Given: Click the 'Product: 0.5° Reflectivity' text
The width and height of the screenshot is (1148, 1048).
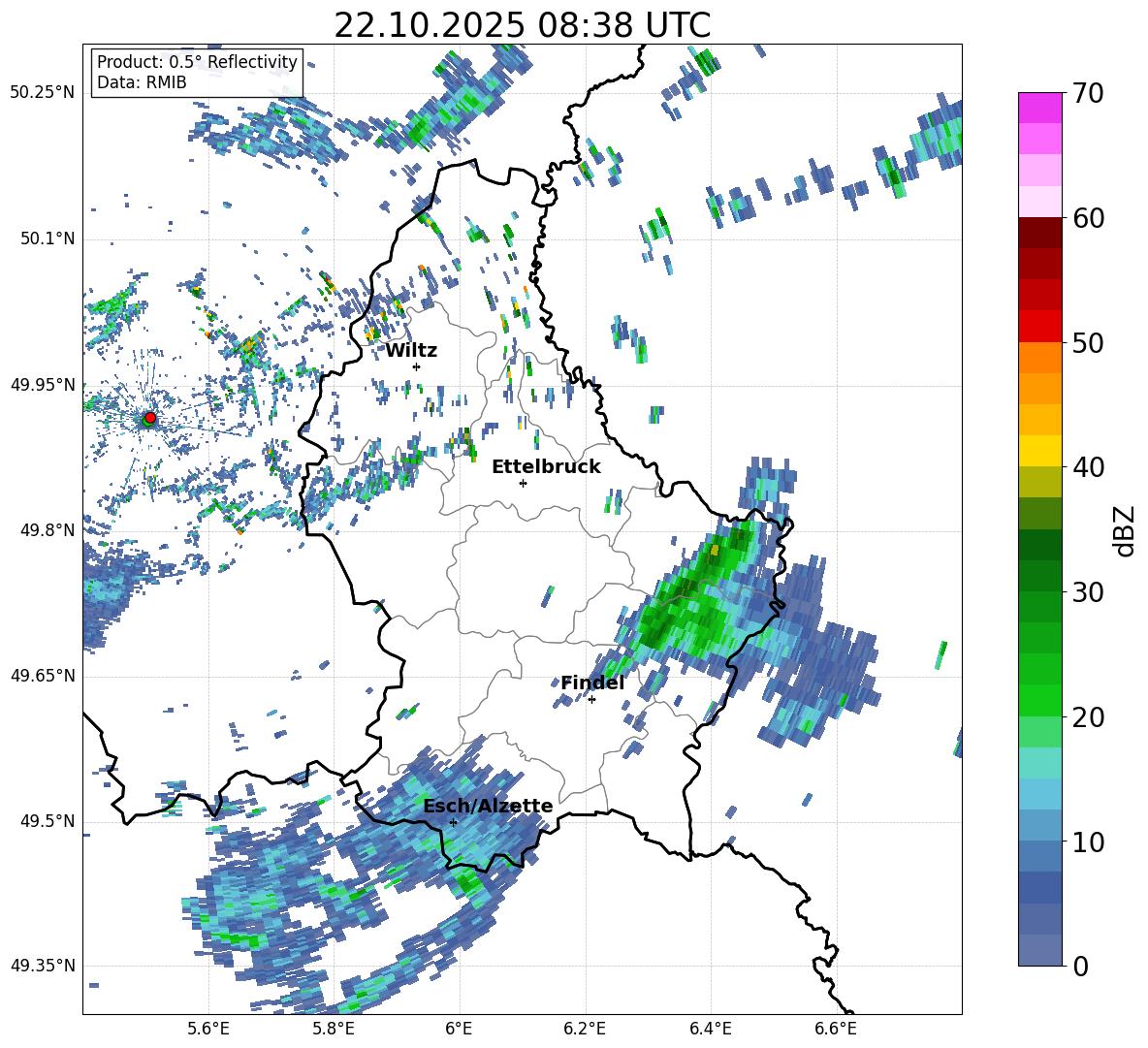Looking at the screenshot, I should (197, 62).
